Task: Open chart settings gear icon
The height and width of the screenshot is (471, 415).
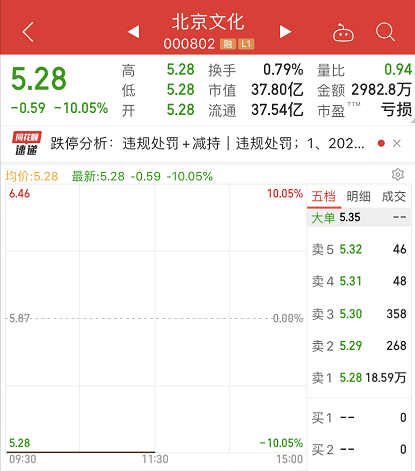Action: click(398, 174)
